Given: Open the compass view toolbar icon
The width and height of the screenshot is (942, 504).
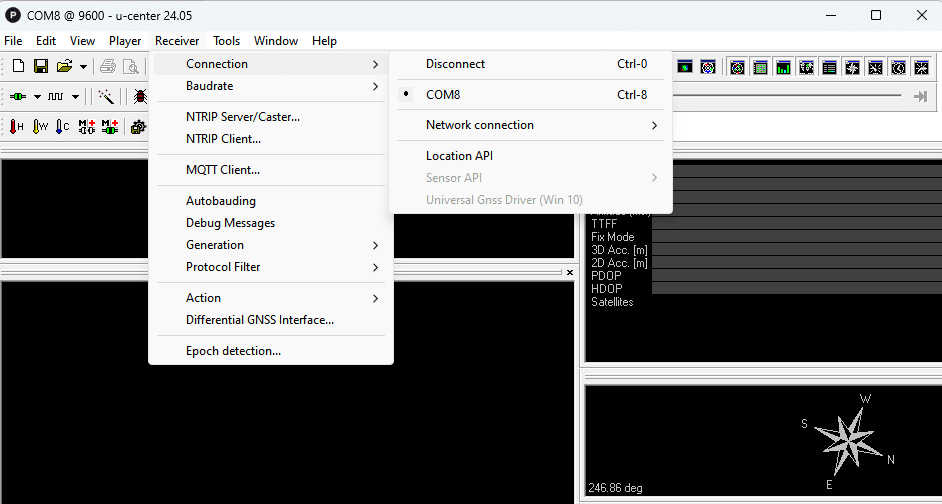Looking at the screenshot, I should point(852,67).
